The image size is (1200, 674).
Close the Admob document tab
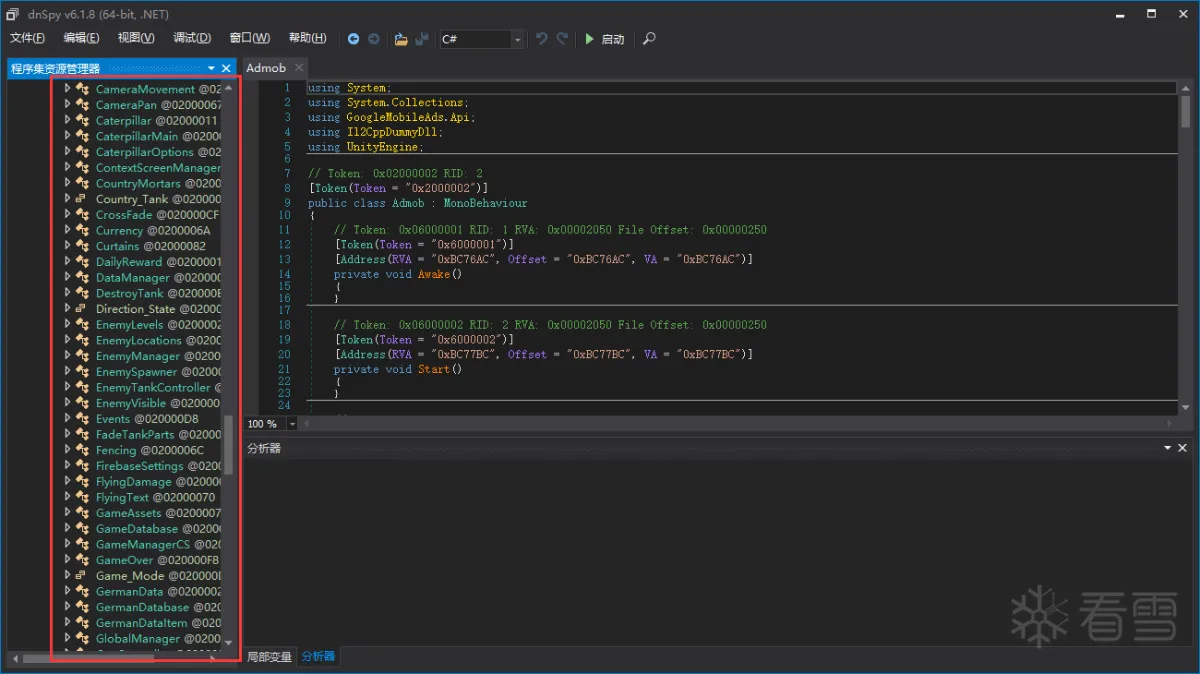(299, 68)
